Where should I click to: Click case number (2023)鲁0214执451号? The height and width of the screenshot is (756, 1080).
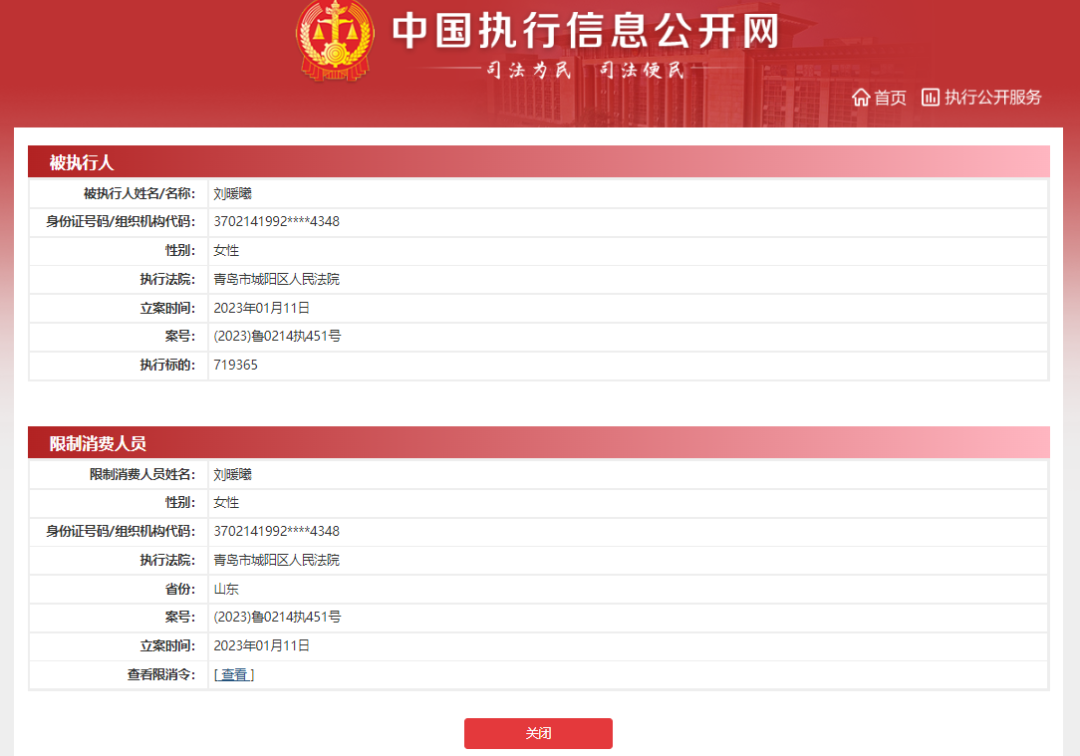(276, 337)
